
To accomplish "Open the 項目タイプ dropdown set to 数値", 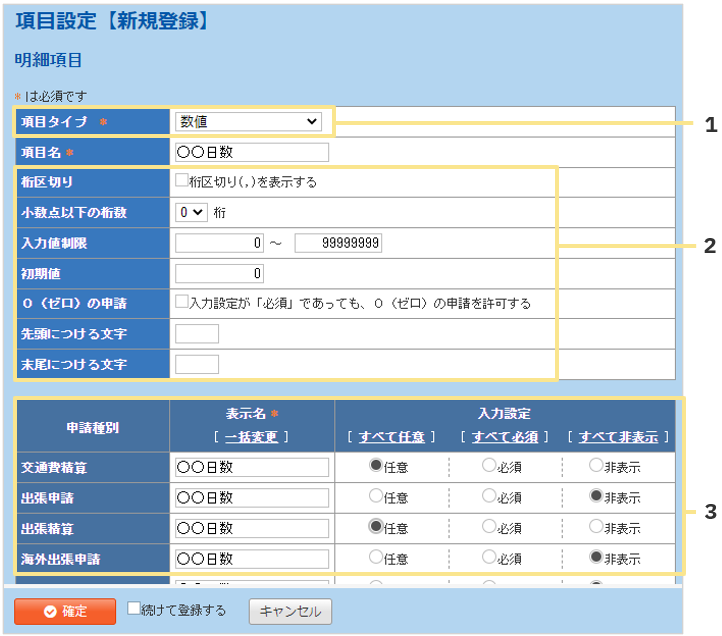I will pyautogui.click(x=248, y=122).
